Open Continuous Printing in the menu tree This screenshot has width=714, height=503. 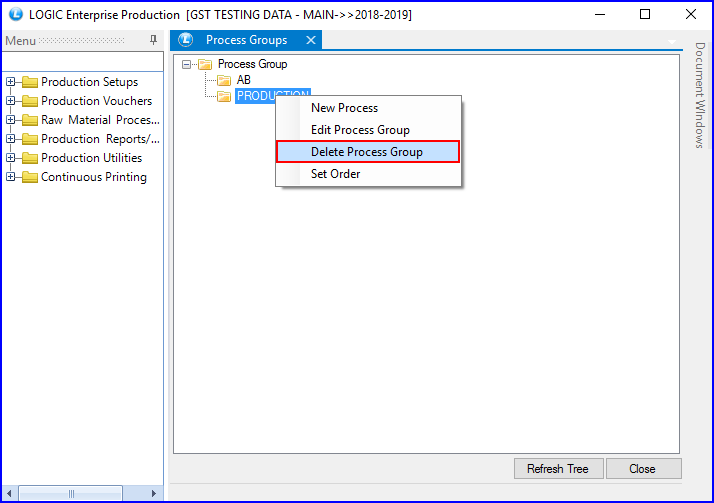pos(94,177)
